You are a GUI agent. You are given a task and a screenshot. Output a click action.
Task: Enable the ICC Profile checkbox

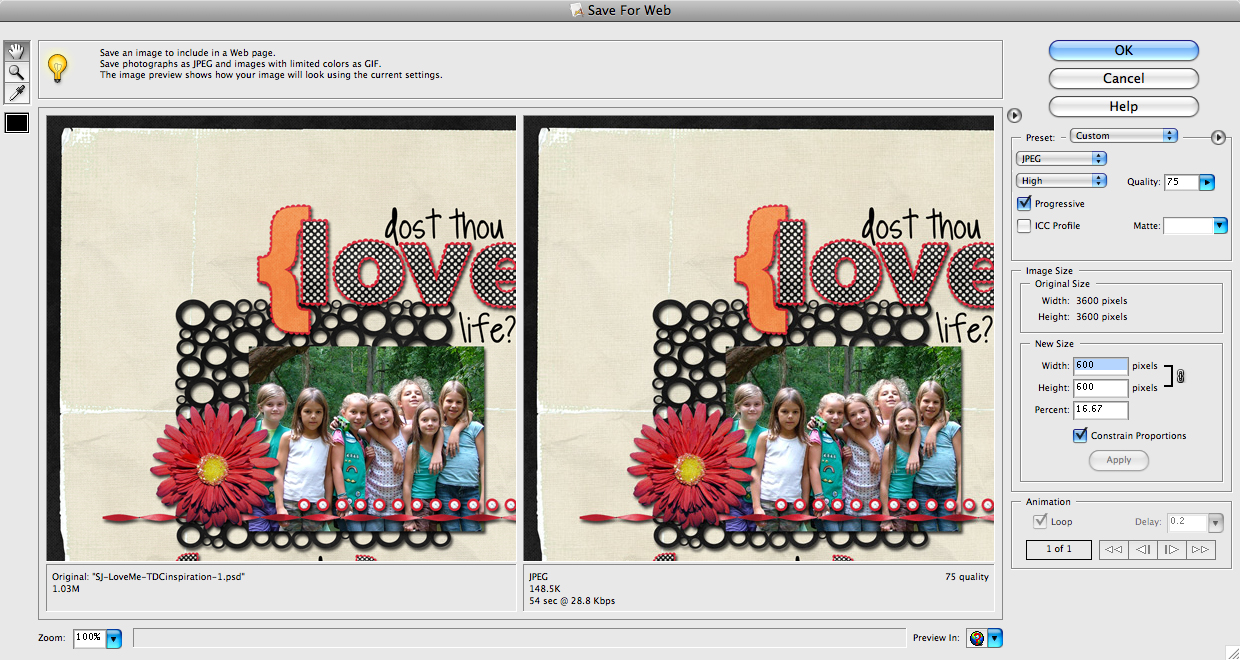tap(1024, 226)
